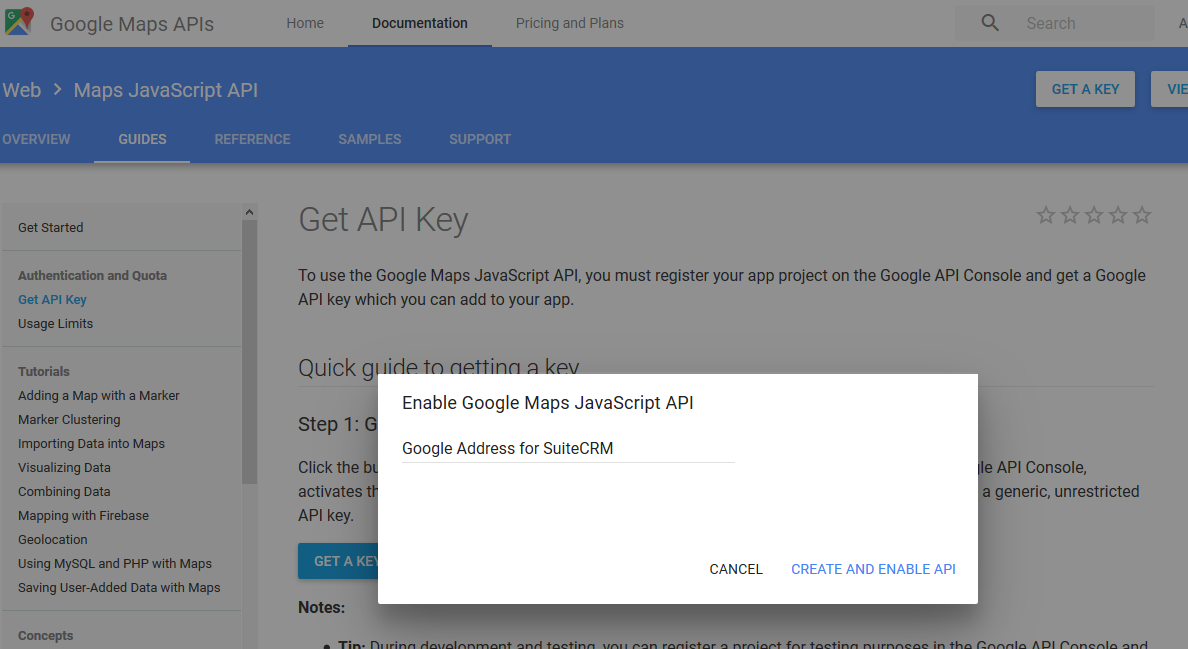Open Using MySQL and PHP with Maps
1188x649 pixels.
coord(115,563)
